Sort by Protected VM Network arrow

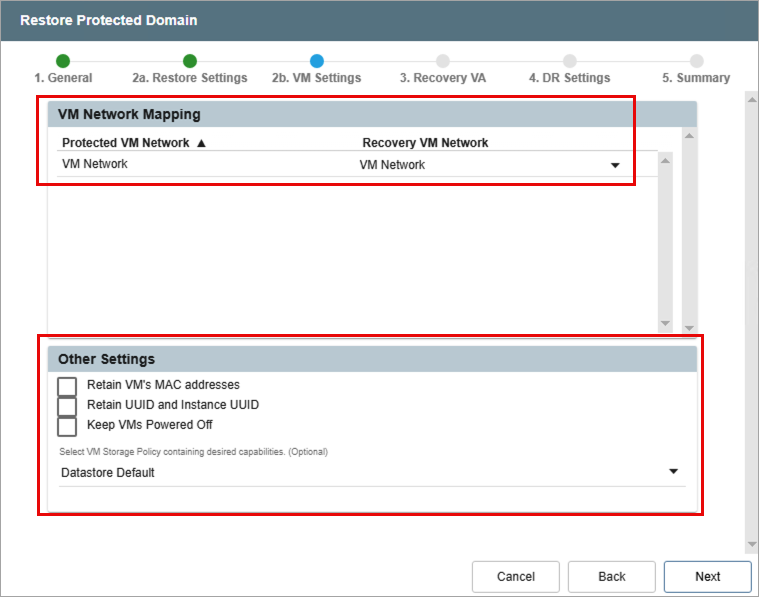(x=201, y=143)
